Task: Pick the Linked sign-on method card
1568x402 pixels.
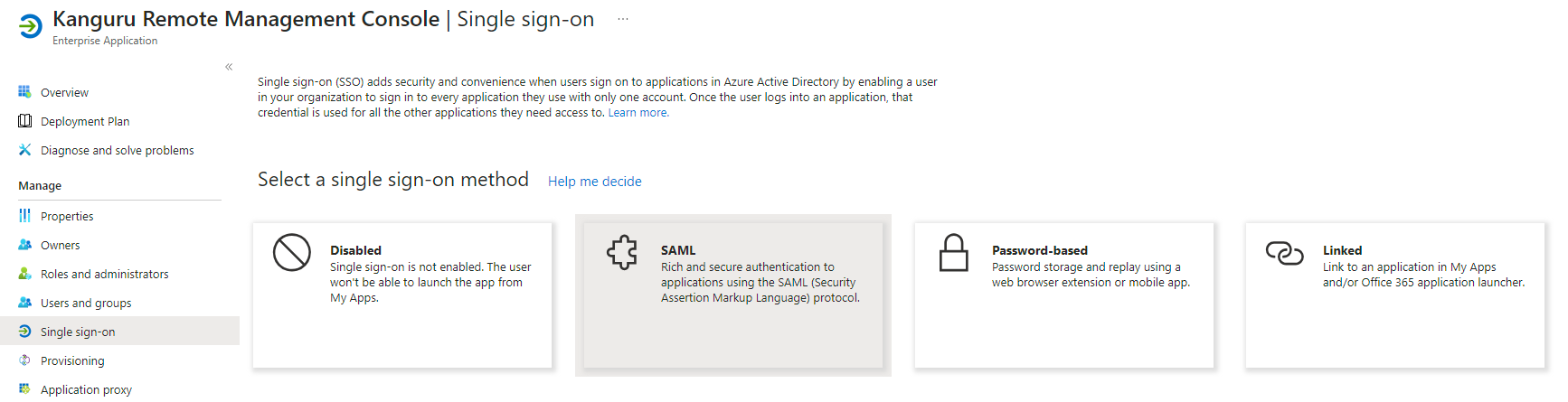Action: tap(1394, 294)
